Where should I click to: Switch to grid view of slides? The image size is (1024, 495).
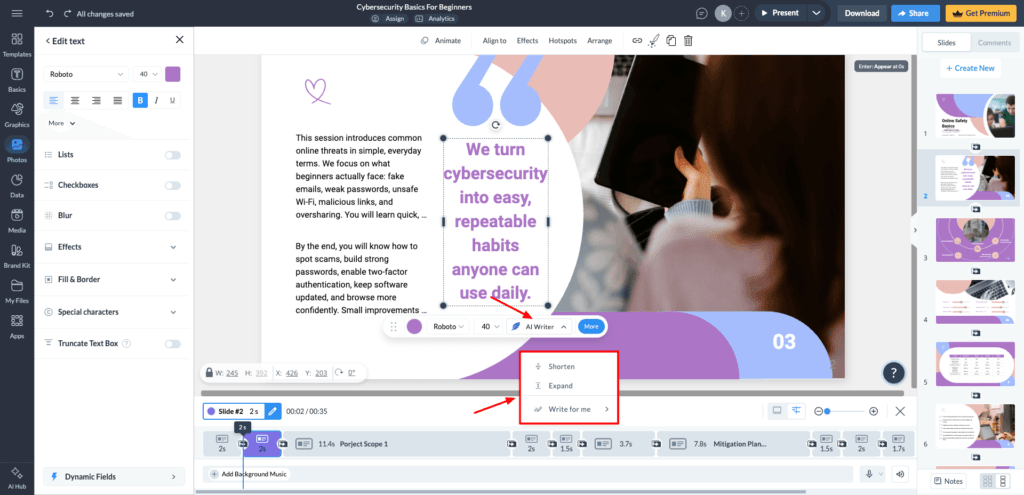[987, 481]
